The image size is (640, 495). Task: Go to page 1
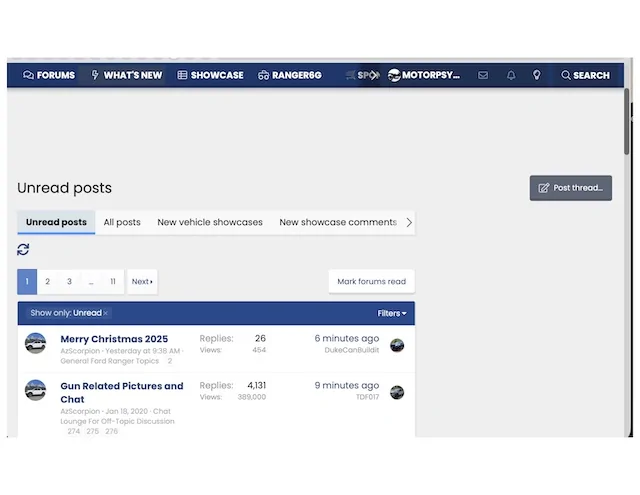[x=27, y=282]
